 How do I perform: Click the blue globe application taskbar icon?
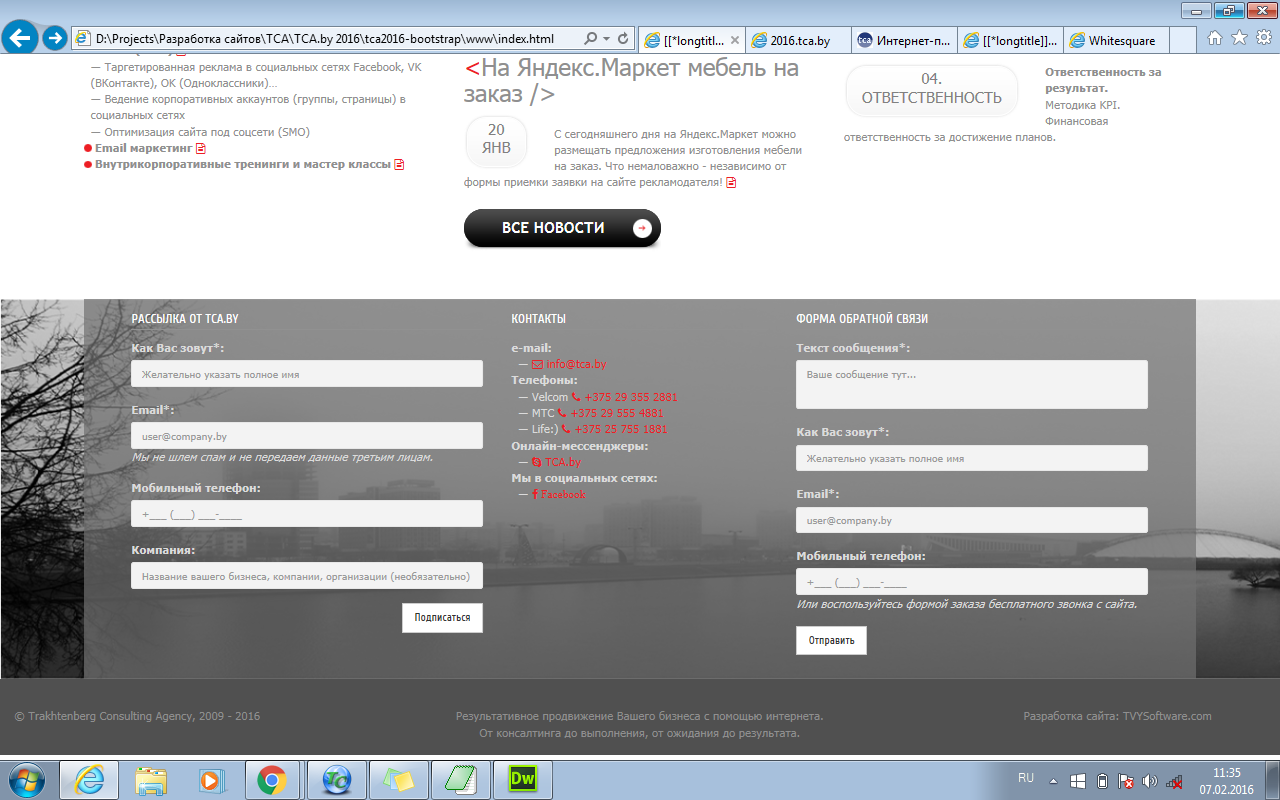336,780
